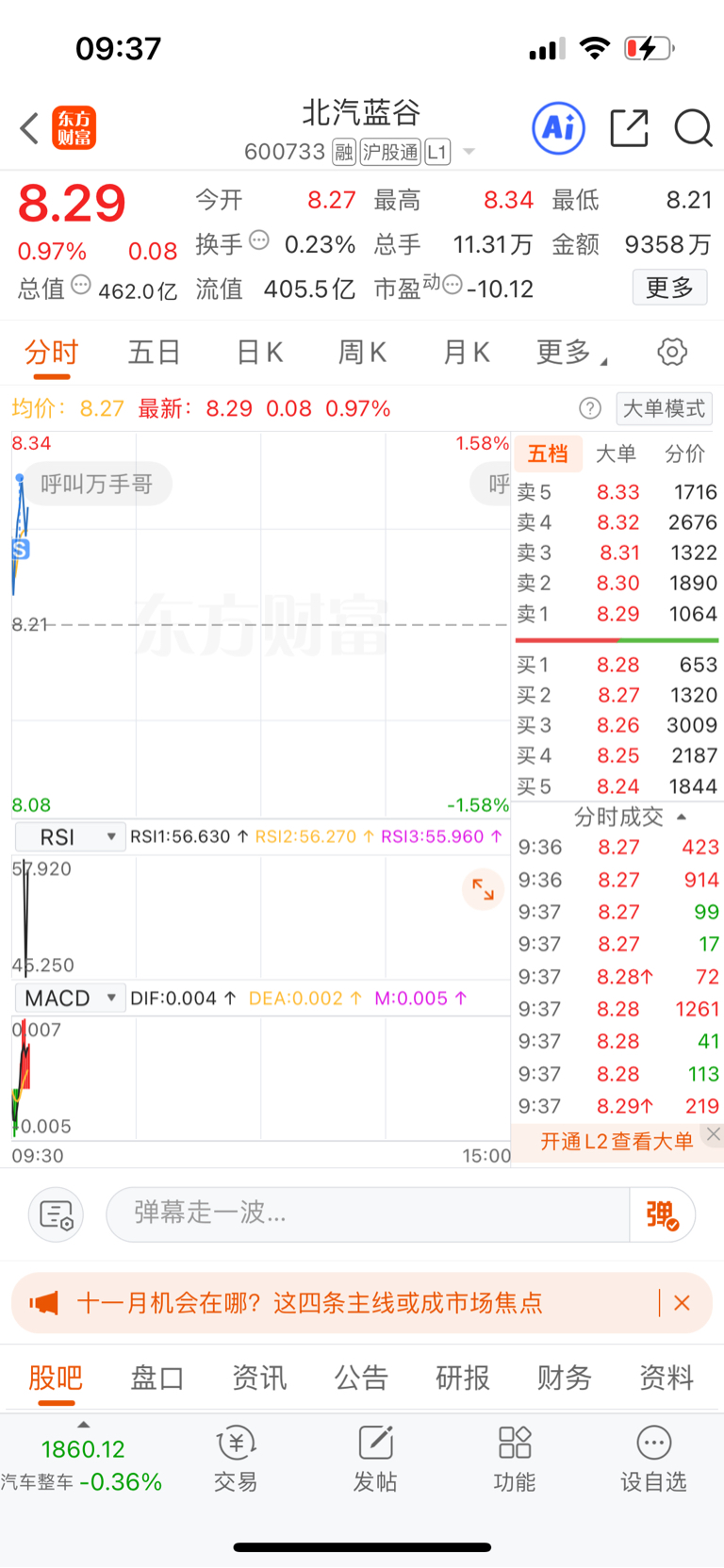Tap the buy-sell ratio red green bar
This screenshot has height=1568, width=724.
[x=617, y=640]
